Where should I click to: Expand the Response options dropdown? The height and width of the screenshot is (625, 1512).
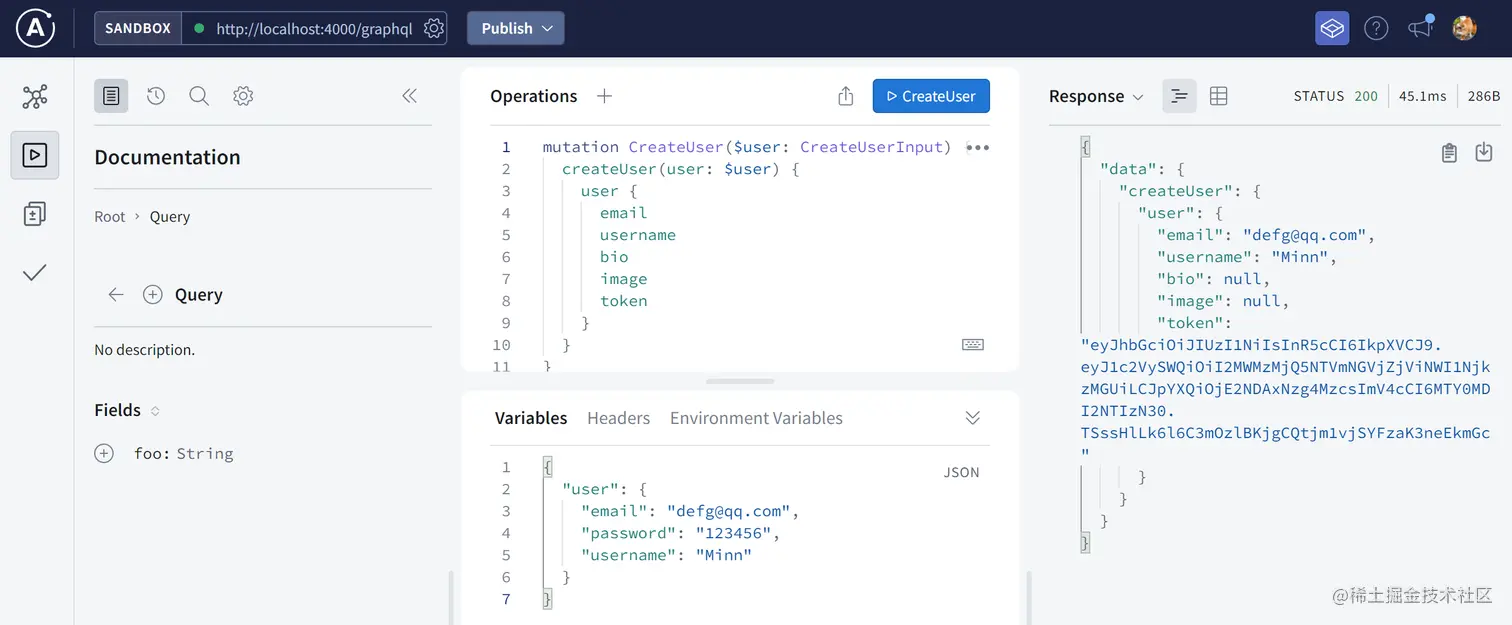point(1137,97)
